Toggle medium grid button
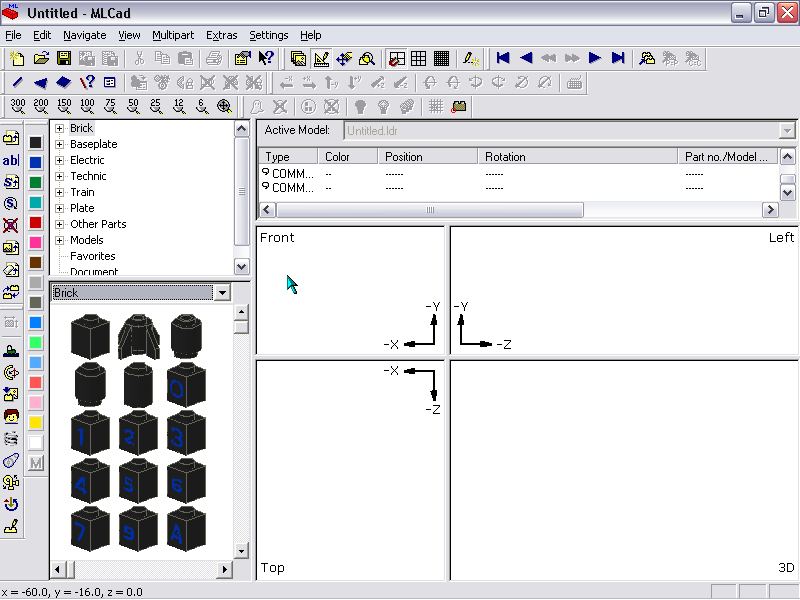The width and height of the screenshot is (800, 600). (x=419, y=59)
